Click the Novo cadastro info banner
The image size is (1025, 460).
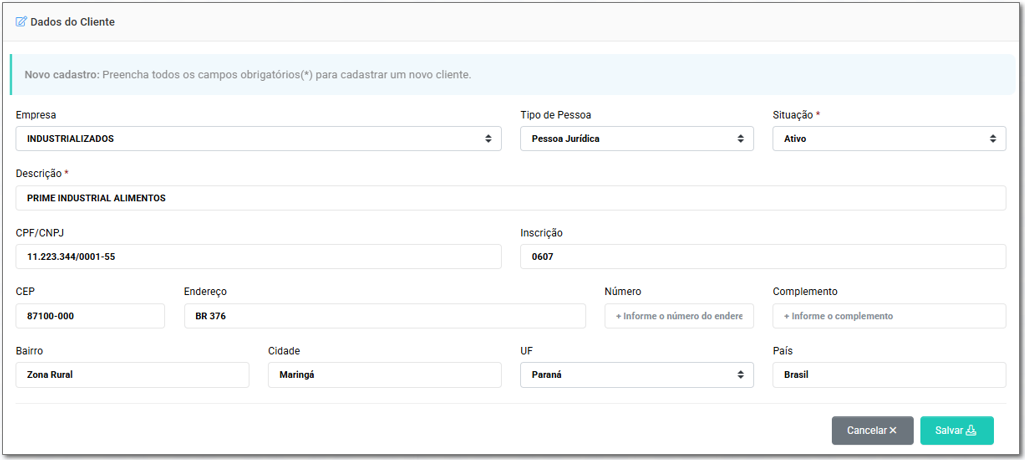tap(510, 75)
